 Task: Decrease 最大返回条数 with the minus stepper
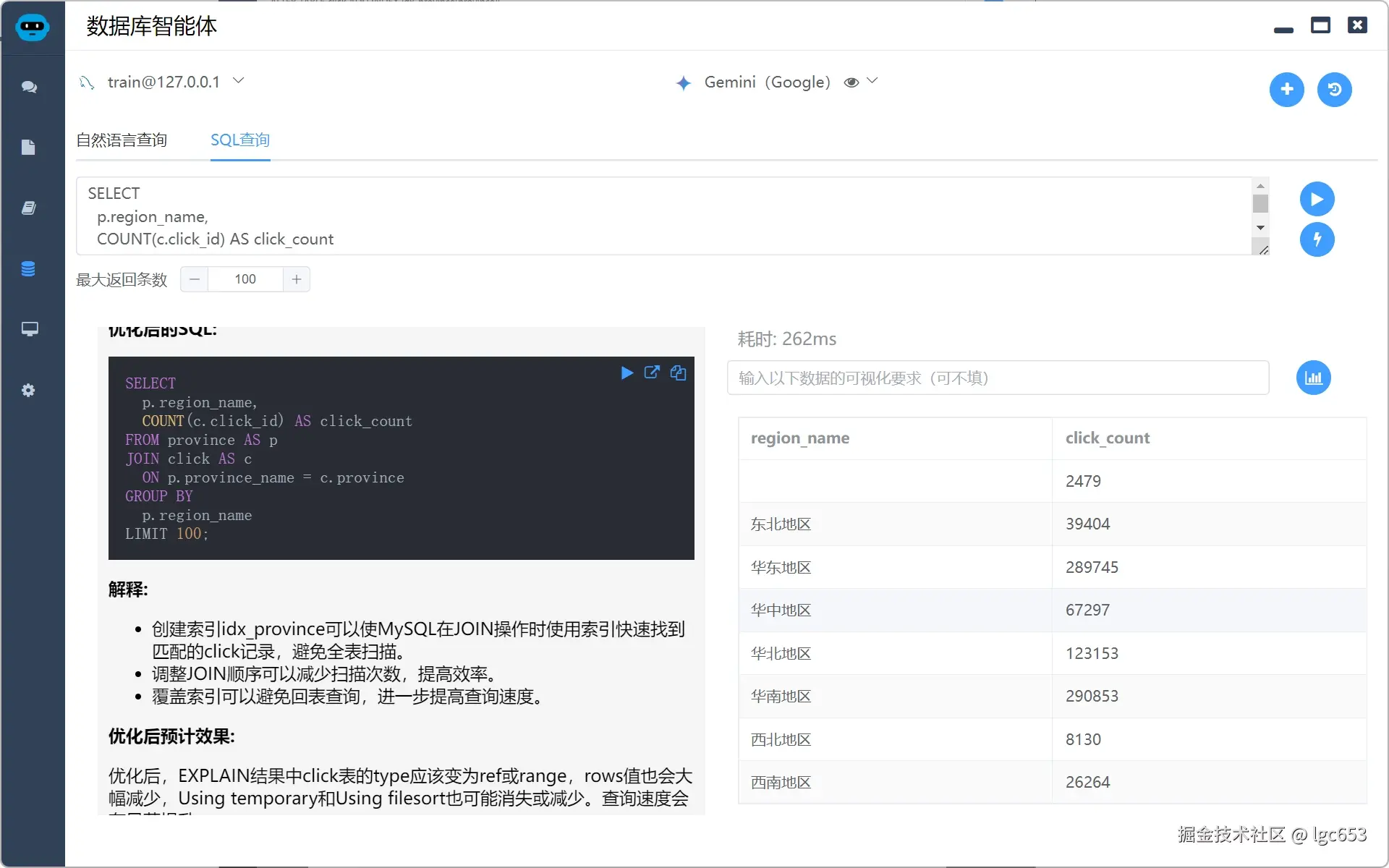(x=193, y=279)
